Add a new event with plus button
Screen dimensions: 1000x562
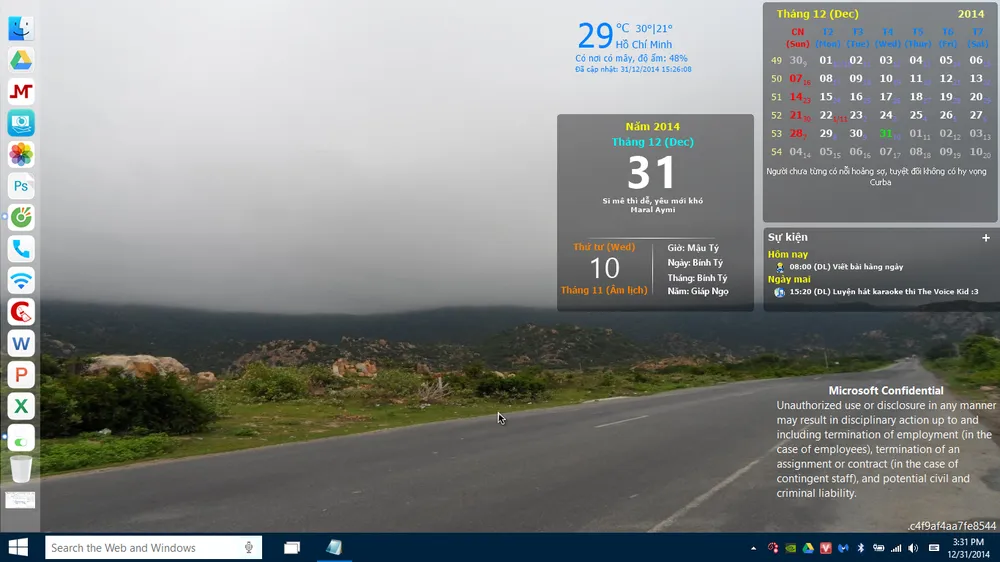point(985,238)
